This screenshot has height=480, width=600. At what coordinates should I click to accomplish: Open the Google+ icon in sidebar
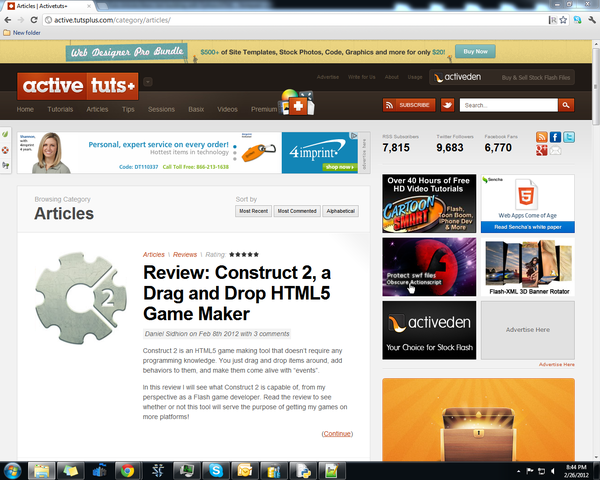(x=541, y=150)
